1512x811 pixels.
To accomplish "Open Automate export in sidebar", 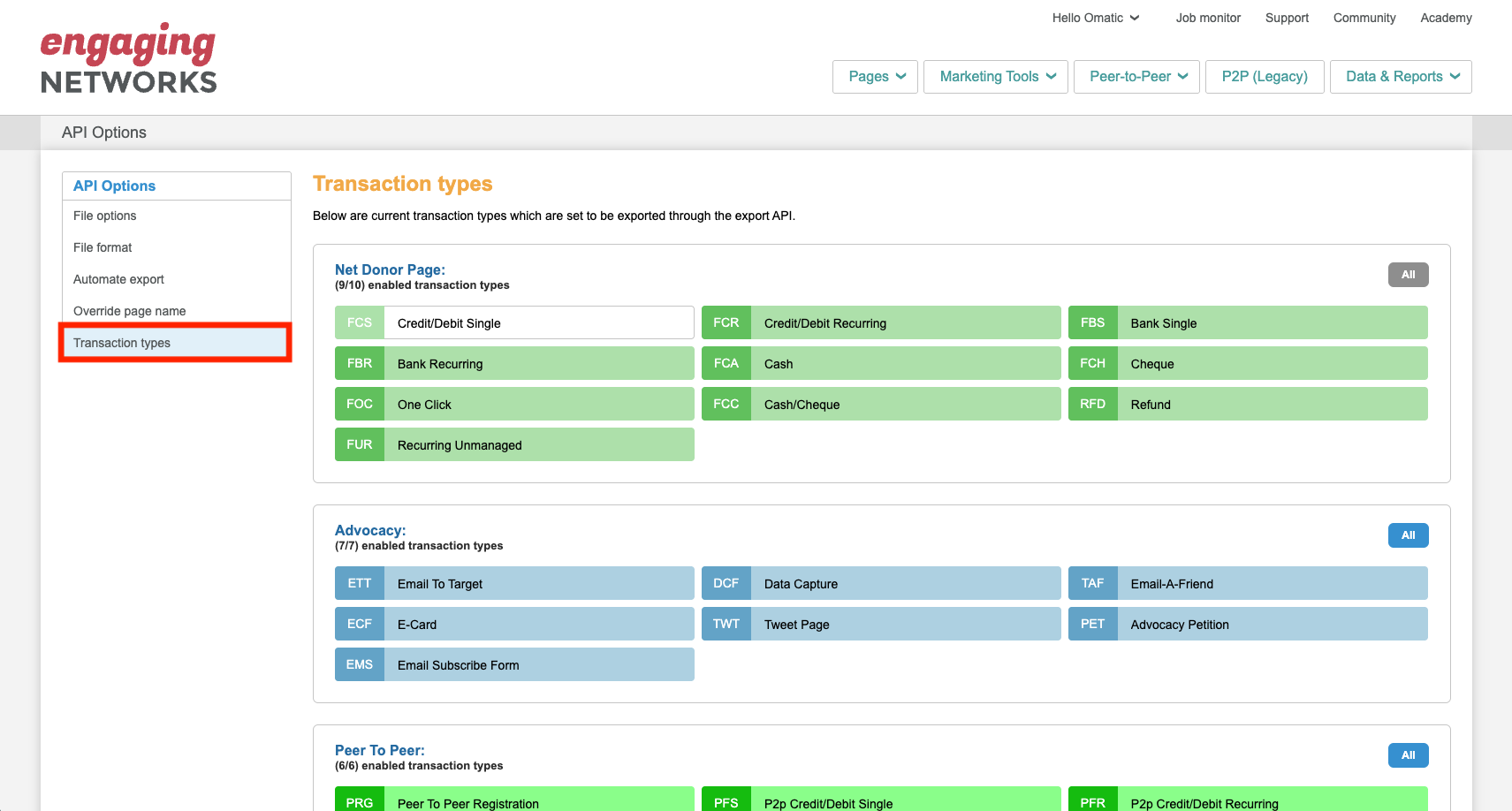I will pos(176,279).
